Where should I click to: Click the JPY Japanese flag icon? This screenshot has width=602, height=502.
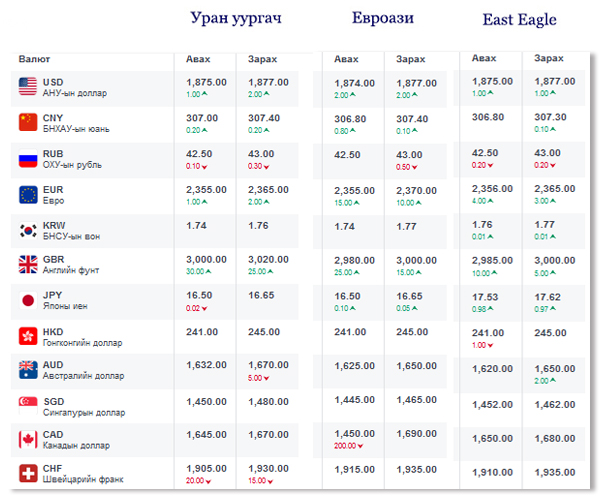click(x=28, y=301)
